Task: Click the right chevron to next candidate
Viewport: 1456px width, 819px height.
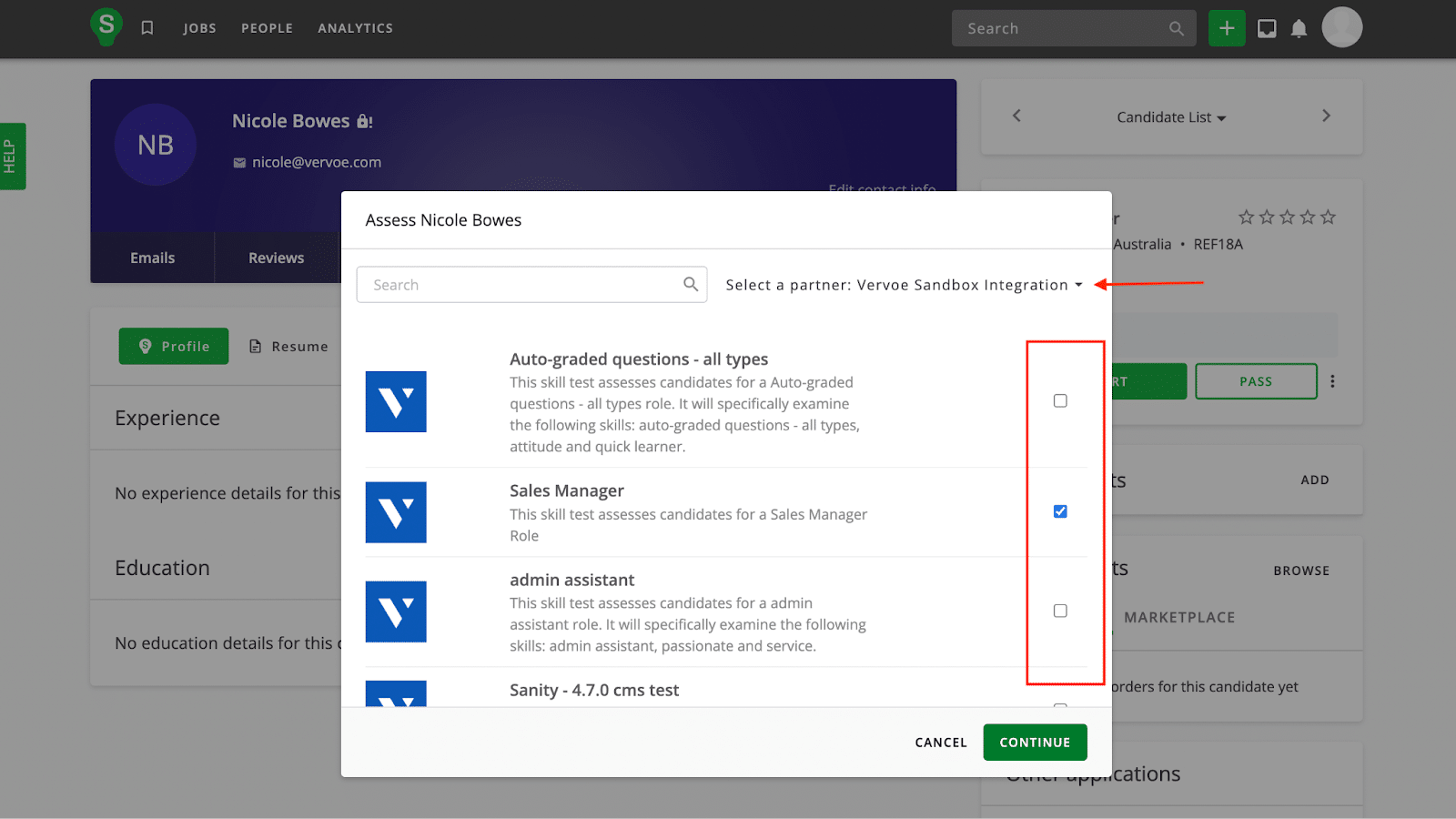Action: tap(1326, 116)
